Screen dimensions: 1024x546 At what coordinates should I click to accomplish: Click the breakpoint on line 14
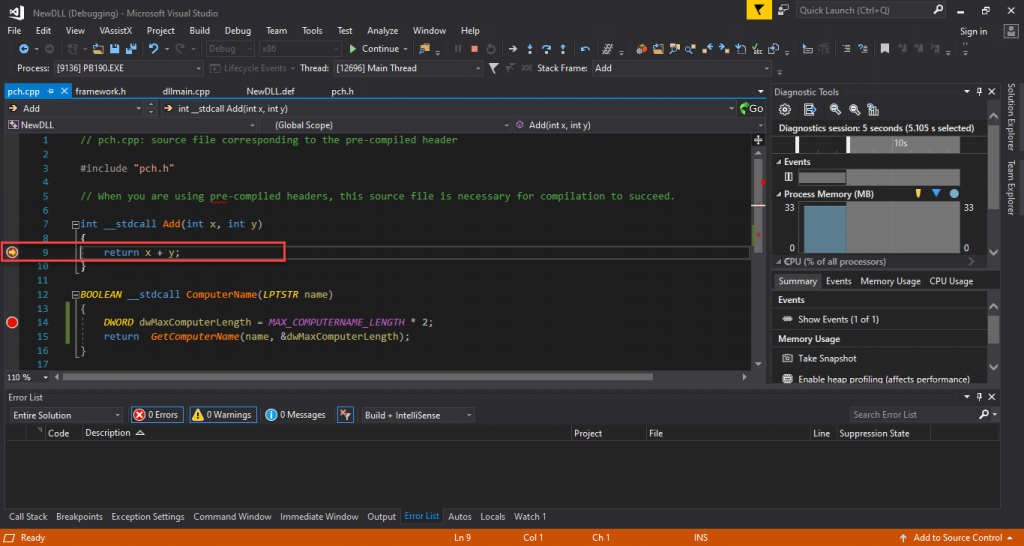click(x=13, y=322)
